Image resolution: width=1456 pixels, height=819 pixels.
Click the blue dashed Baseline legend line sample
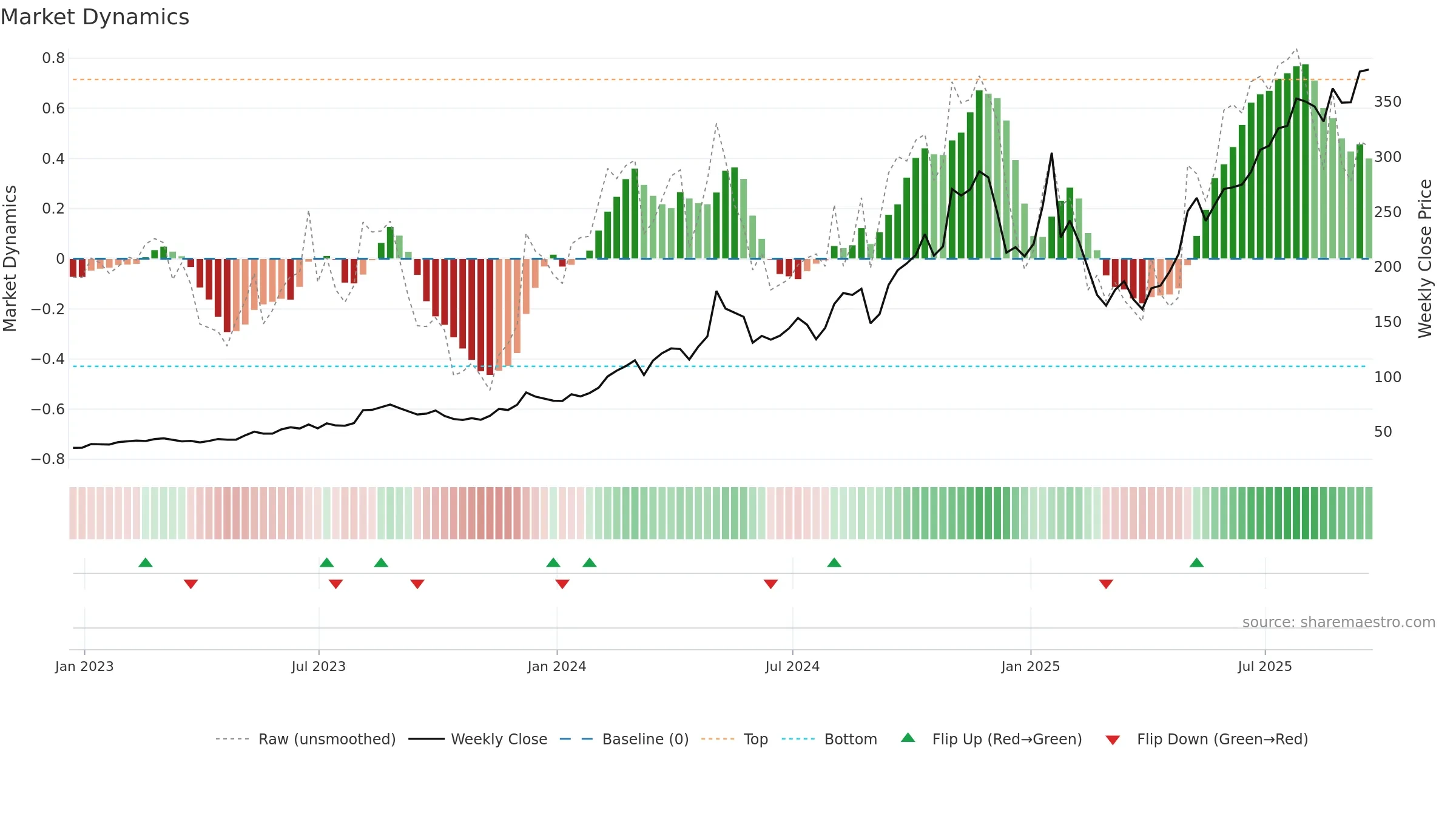click(576, 739)
